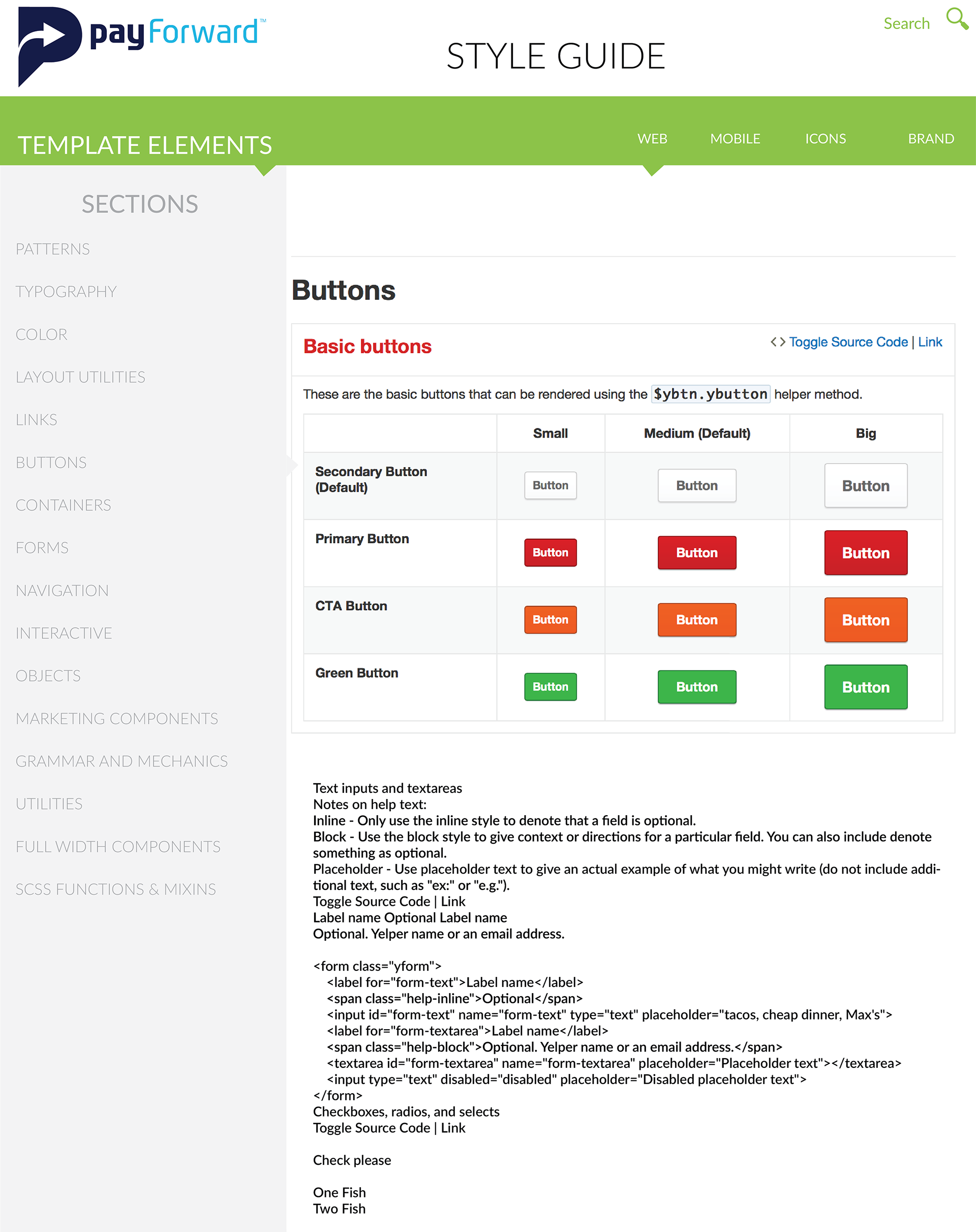Click the TEMPLATE ELEMENTS banner title
The image size is (976, 1232).
(144, 145)
